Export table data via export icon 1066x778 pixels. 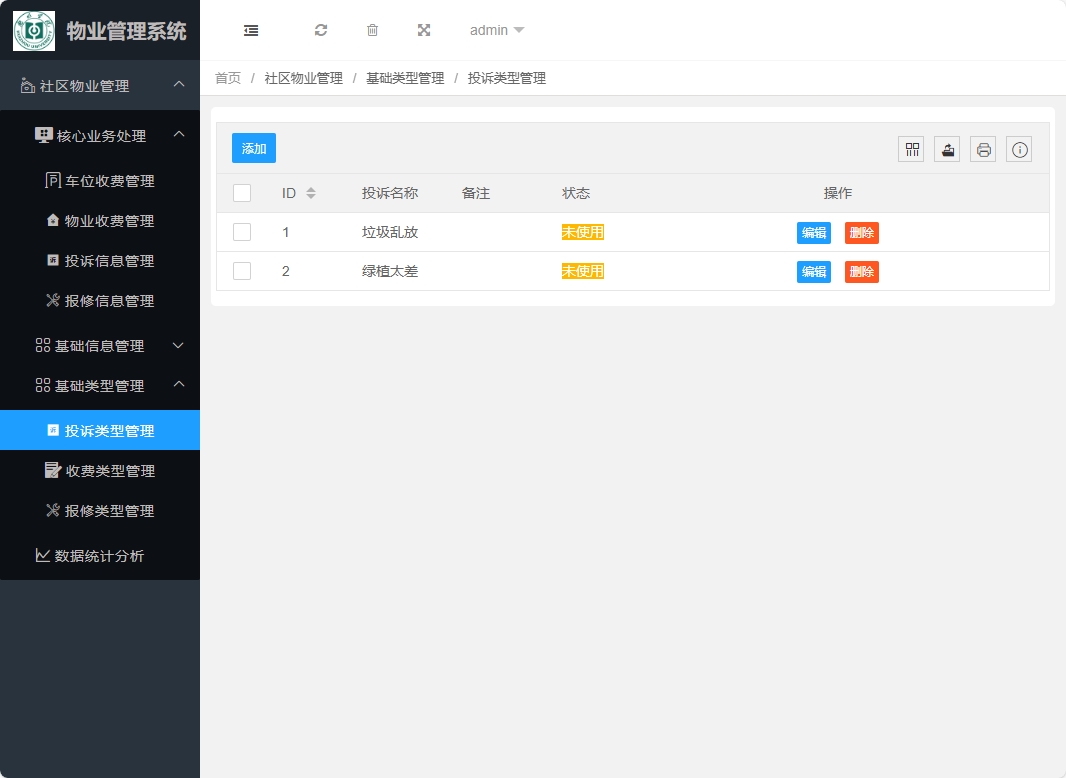pyautogui.click(x=946, y=148)
